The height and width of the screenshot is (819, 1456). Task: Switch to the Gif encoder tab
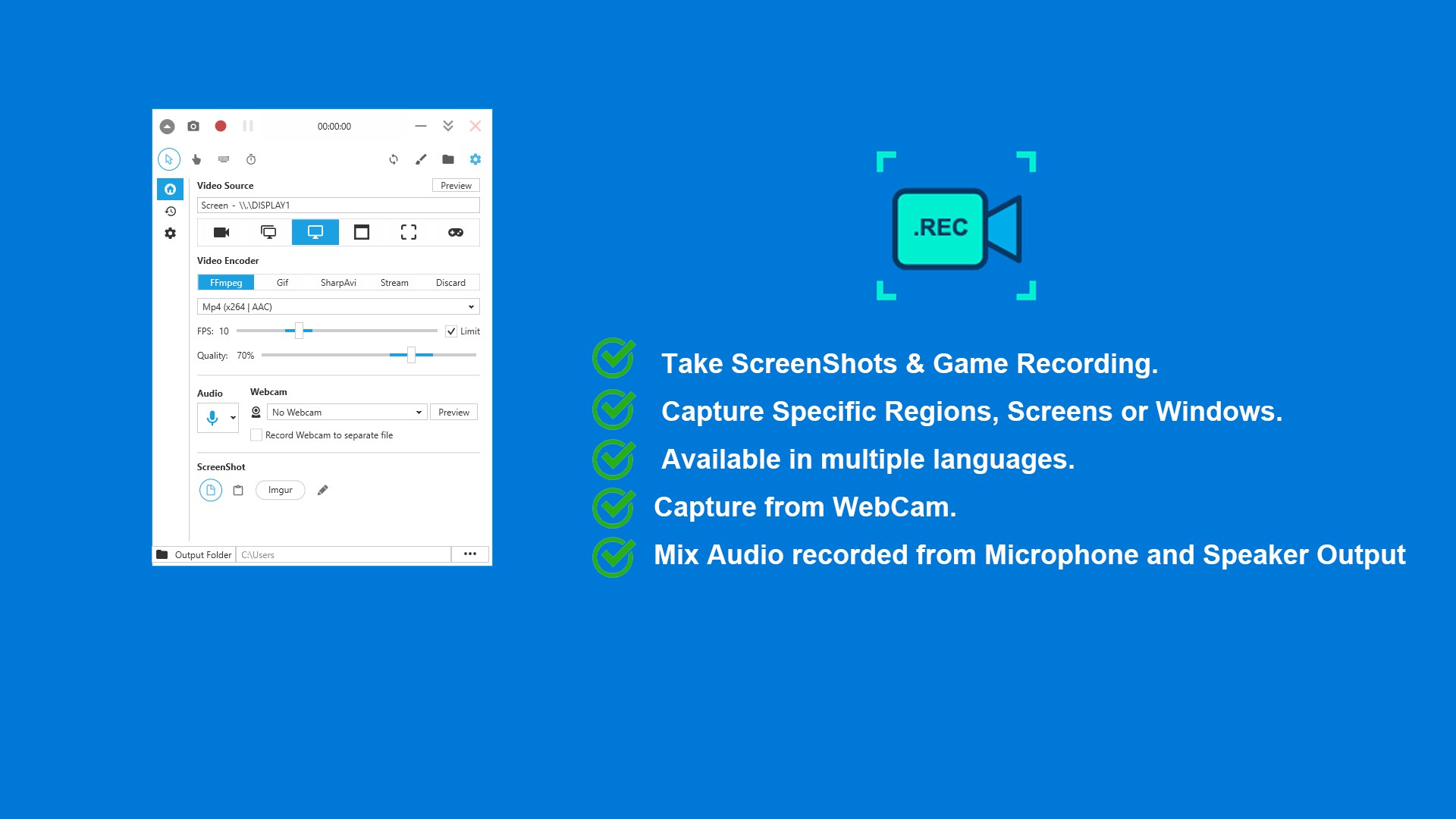[x=282, y=283]
